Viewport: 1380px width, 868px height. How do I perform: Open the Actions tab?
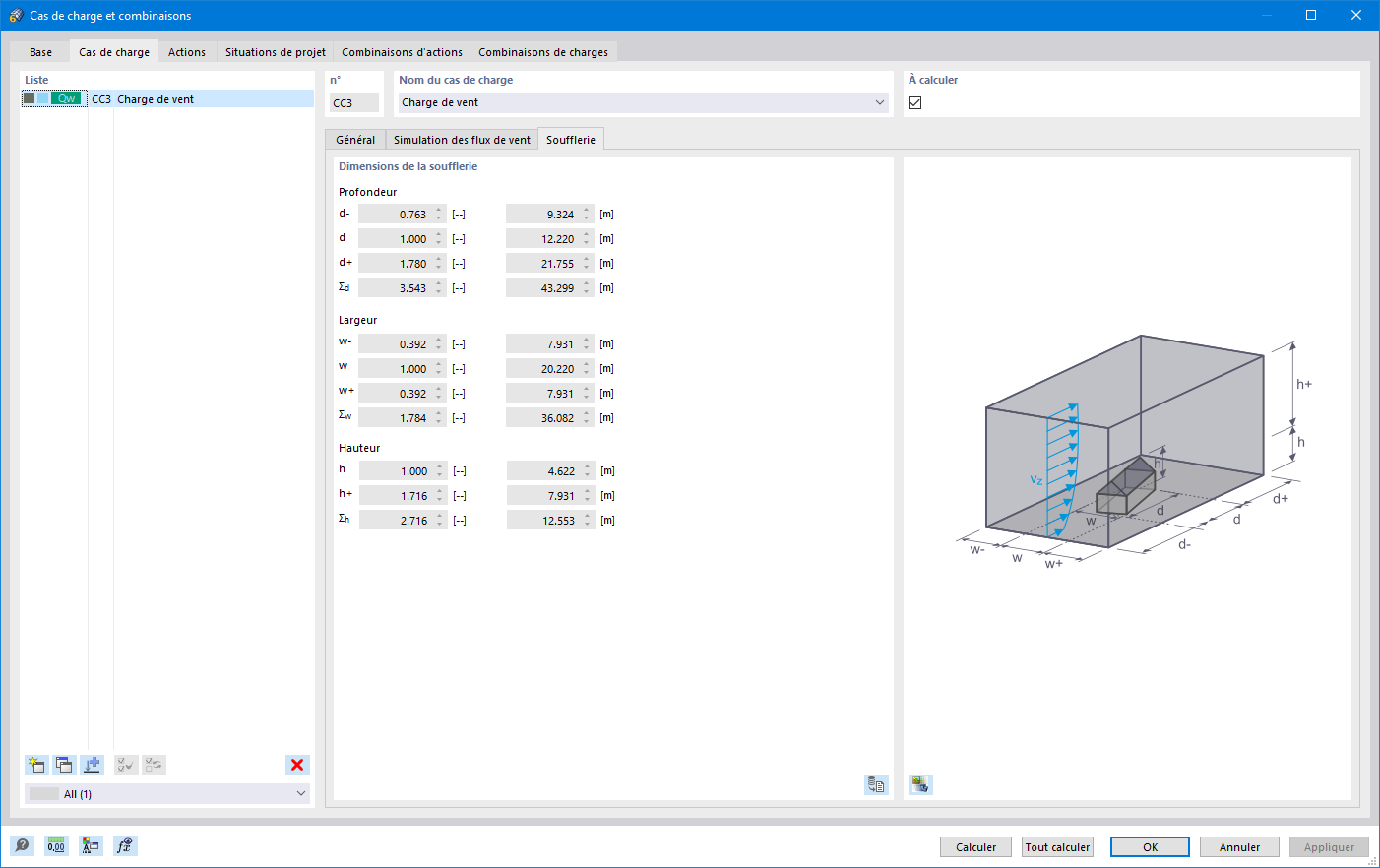pos(187,52)
